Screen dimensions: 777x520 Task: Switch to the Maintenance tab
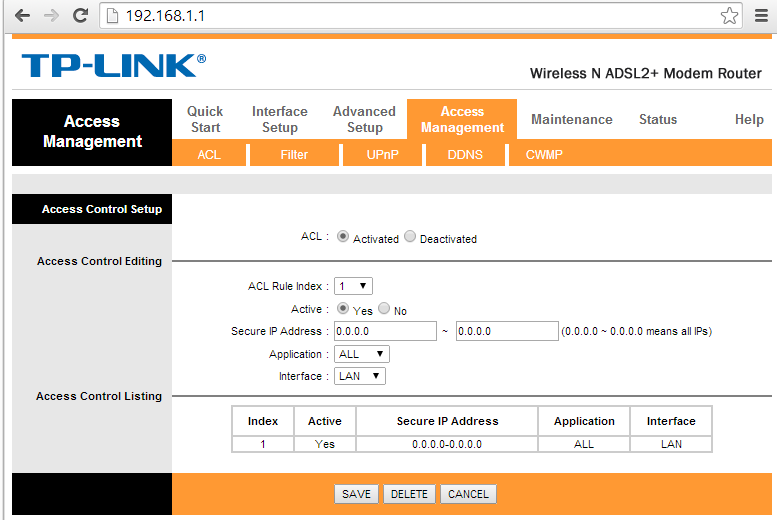tap(571, 119)
